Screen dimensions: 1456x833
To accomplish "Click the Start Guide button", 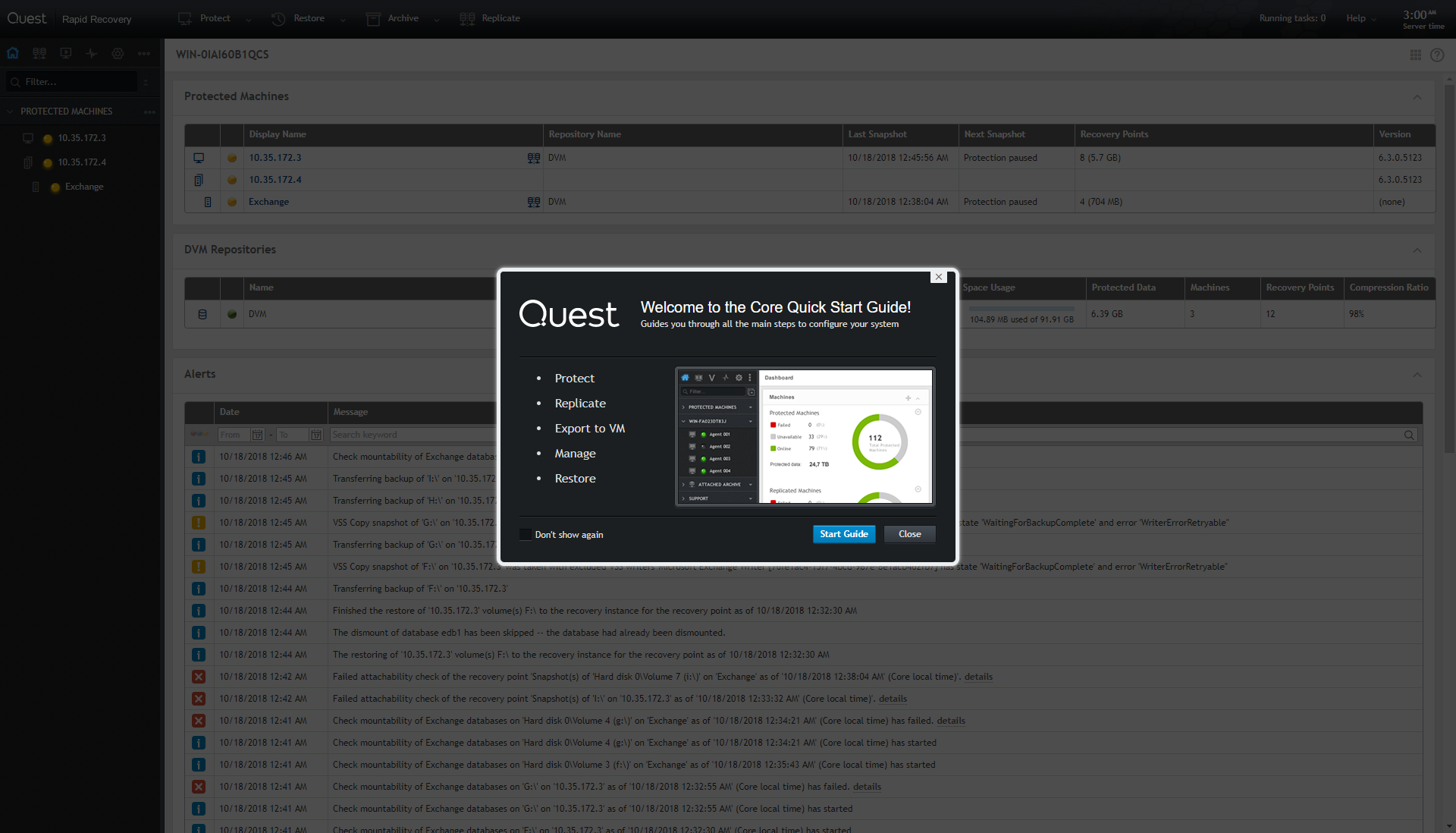I will coord(843,534).
